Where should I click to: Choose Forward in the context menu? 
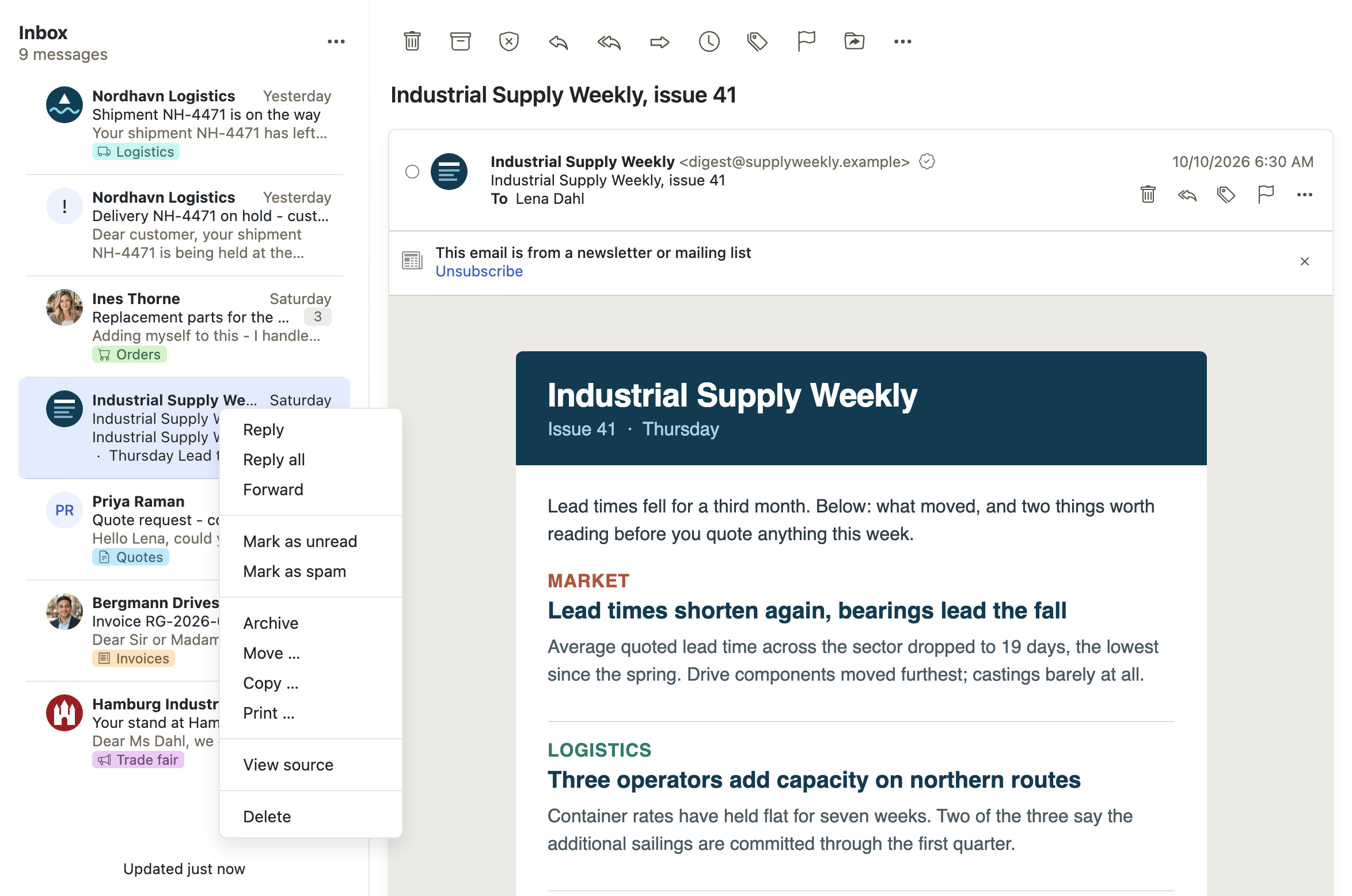tap(311, 489)
